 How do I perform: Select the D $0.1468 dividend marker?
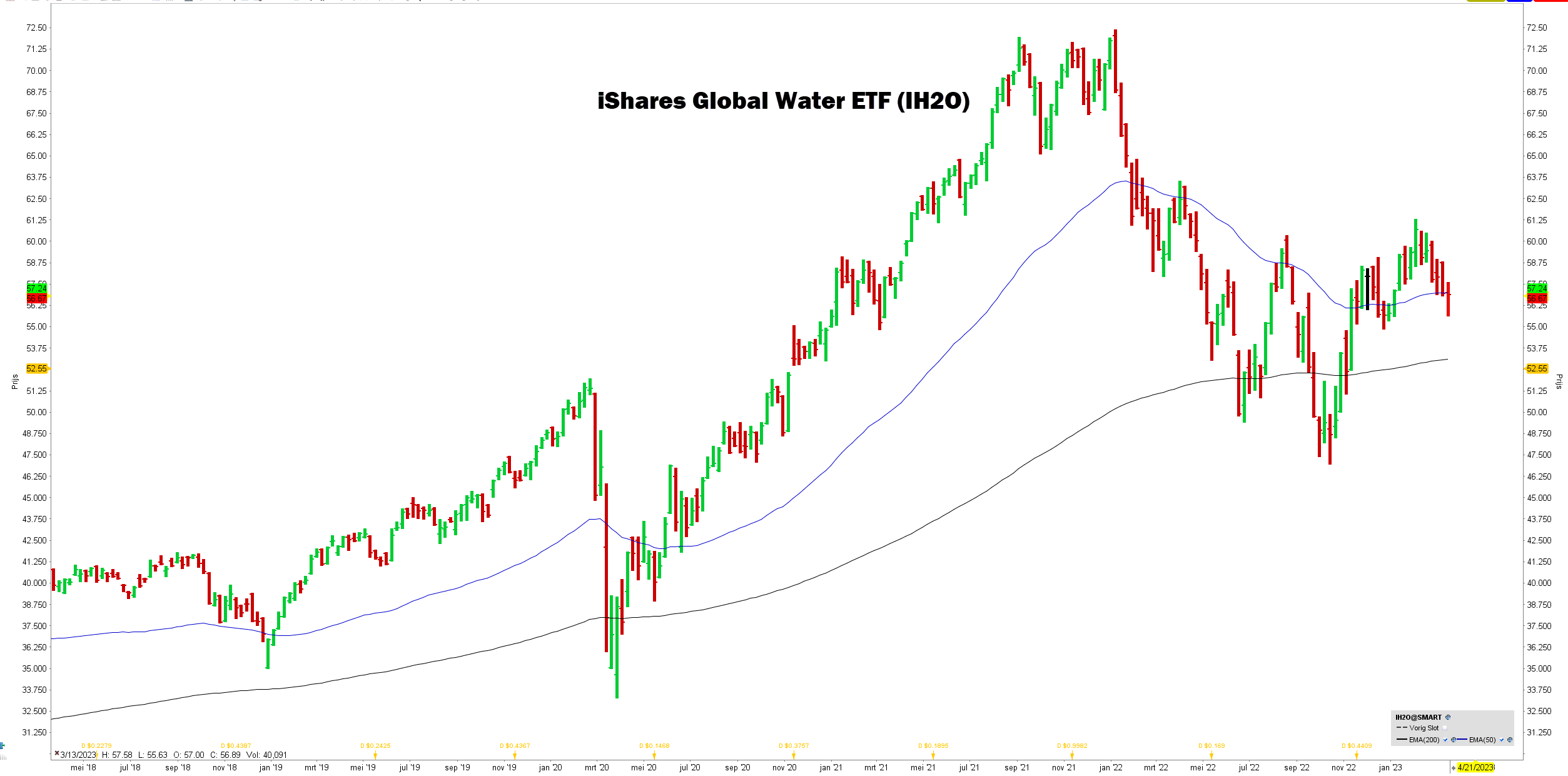pyautogui.click(x=654, y=746)
